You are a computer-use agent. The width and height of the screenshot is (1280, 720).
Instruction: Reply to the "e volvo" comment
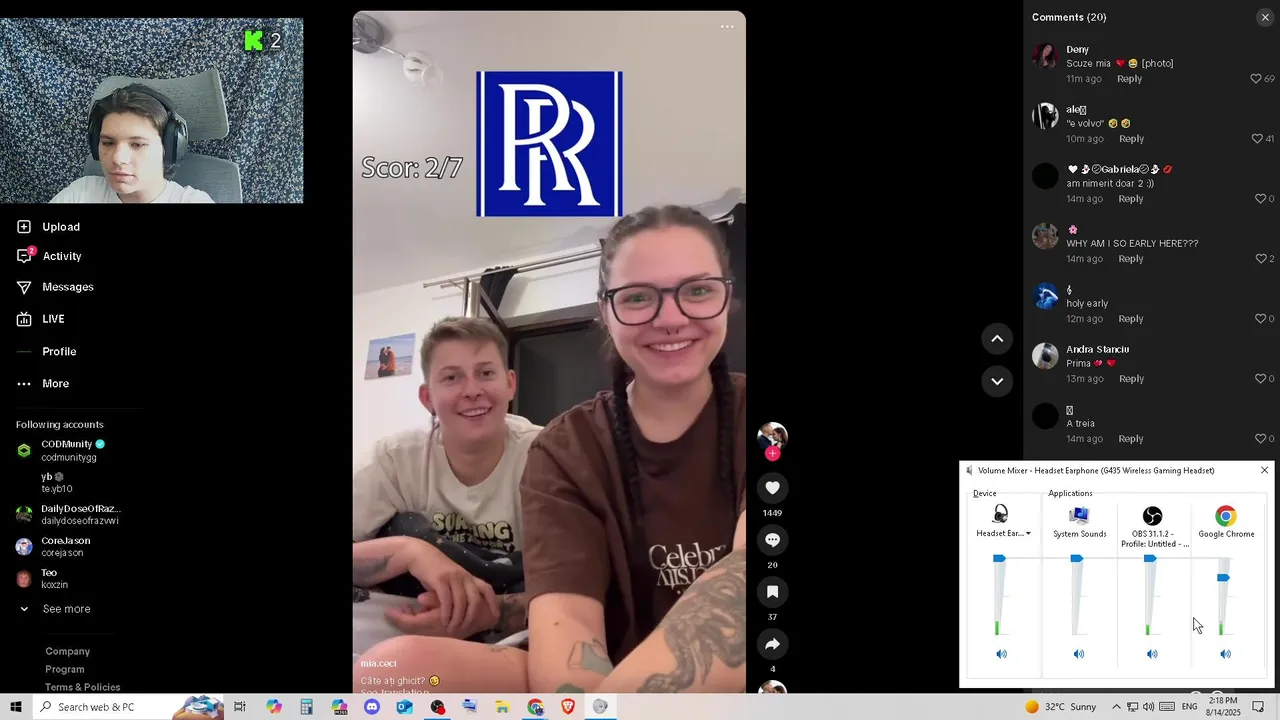(1131, 139)
